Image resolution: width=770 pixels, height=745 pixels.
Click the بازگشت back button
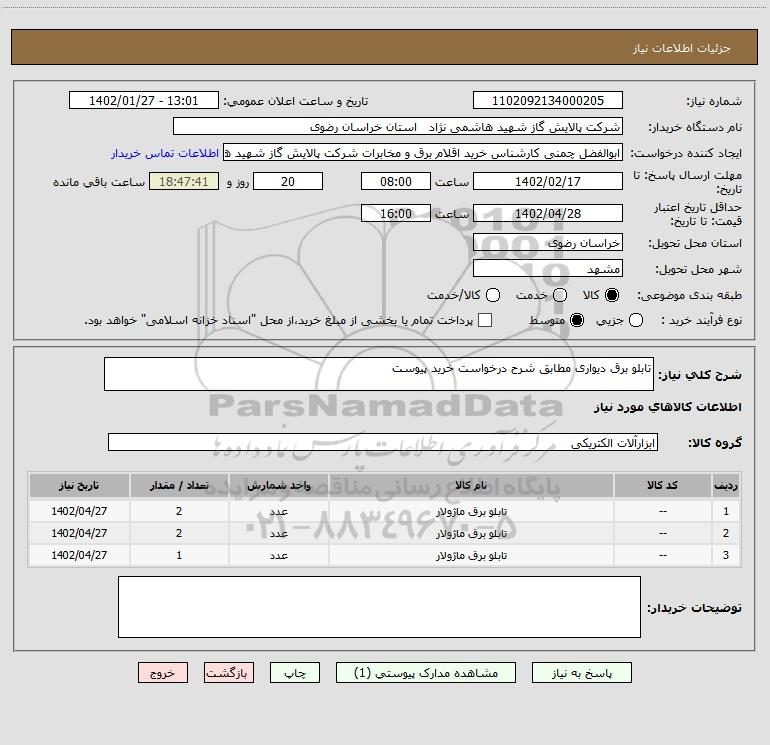(229, 673)
